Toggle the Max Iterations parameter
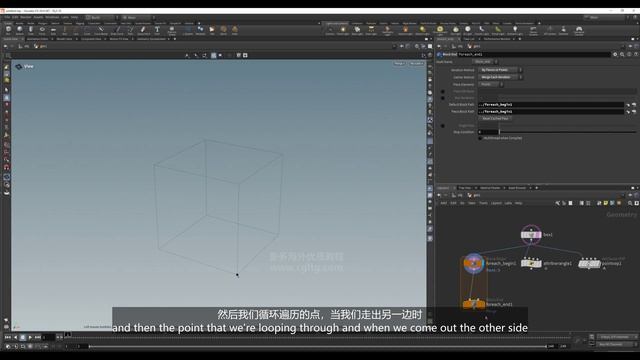This screenshot has height=360, width=640. click(x=443, y=98)
